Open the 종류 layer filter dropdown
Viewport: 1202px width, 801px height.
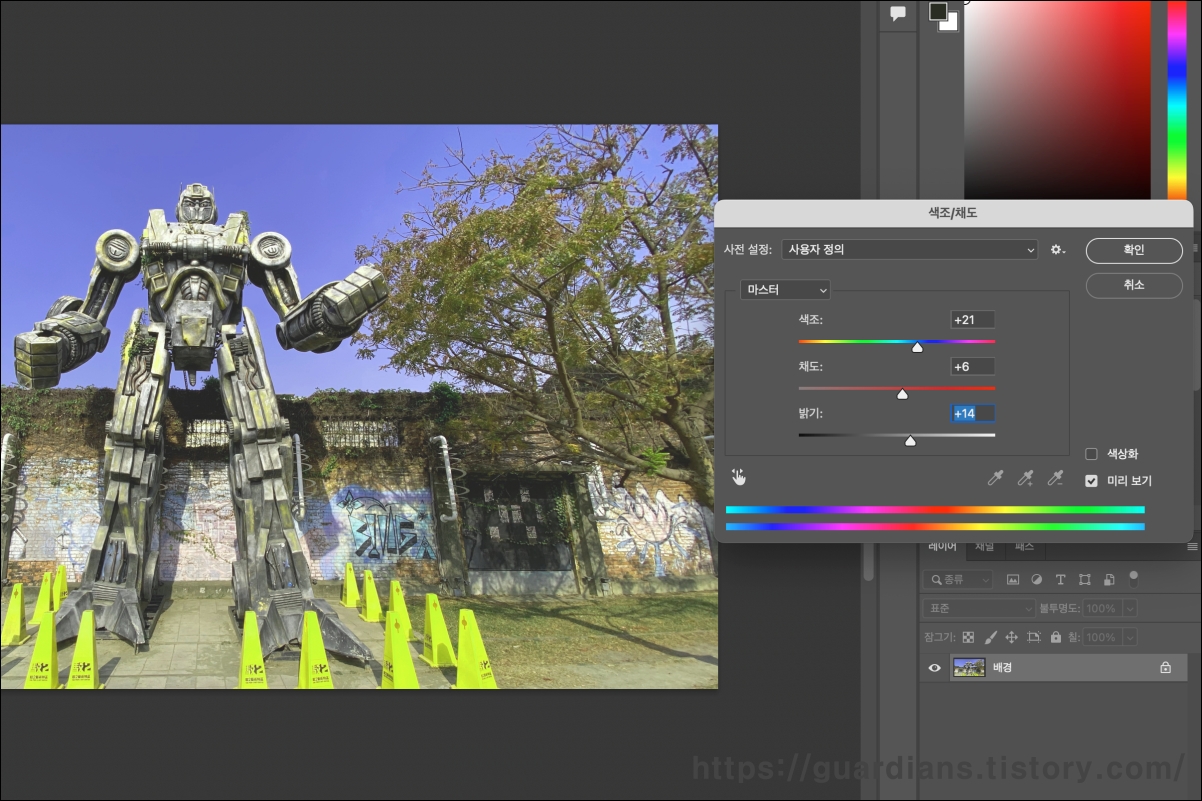tap(958, 579)
